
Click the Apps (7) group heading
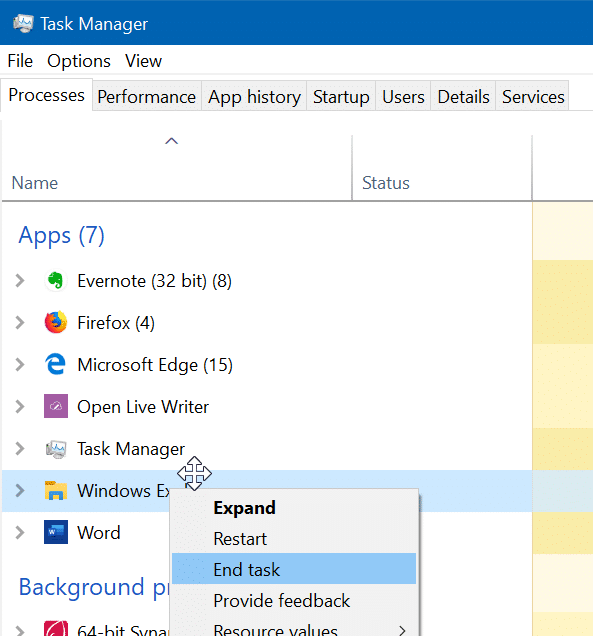pyautogui.click(x=61, y=235)
